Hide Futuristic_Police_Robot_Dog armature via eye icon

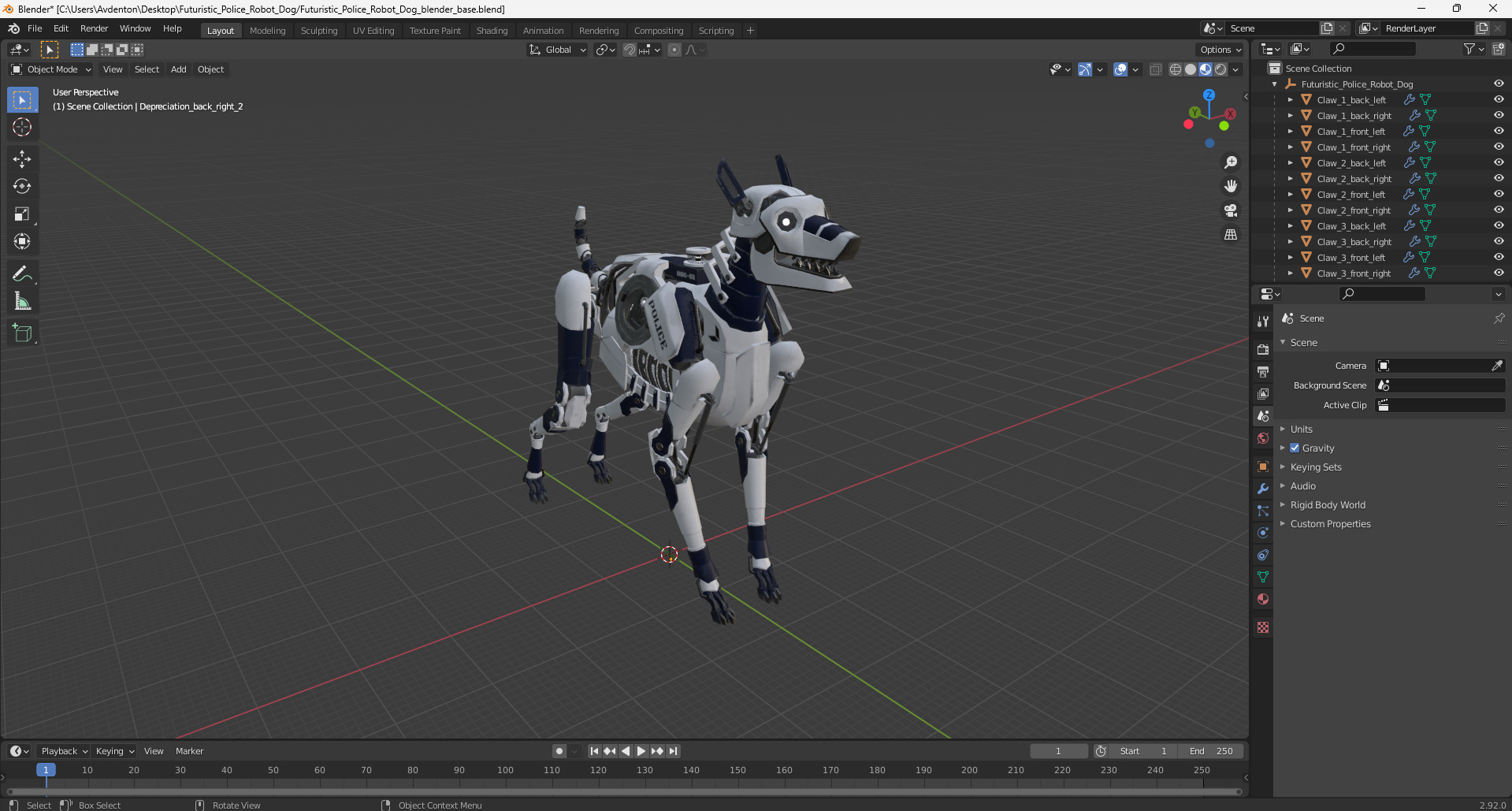pos(1499,84)
